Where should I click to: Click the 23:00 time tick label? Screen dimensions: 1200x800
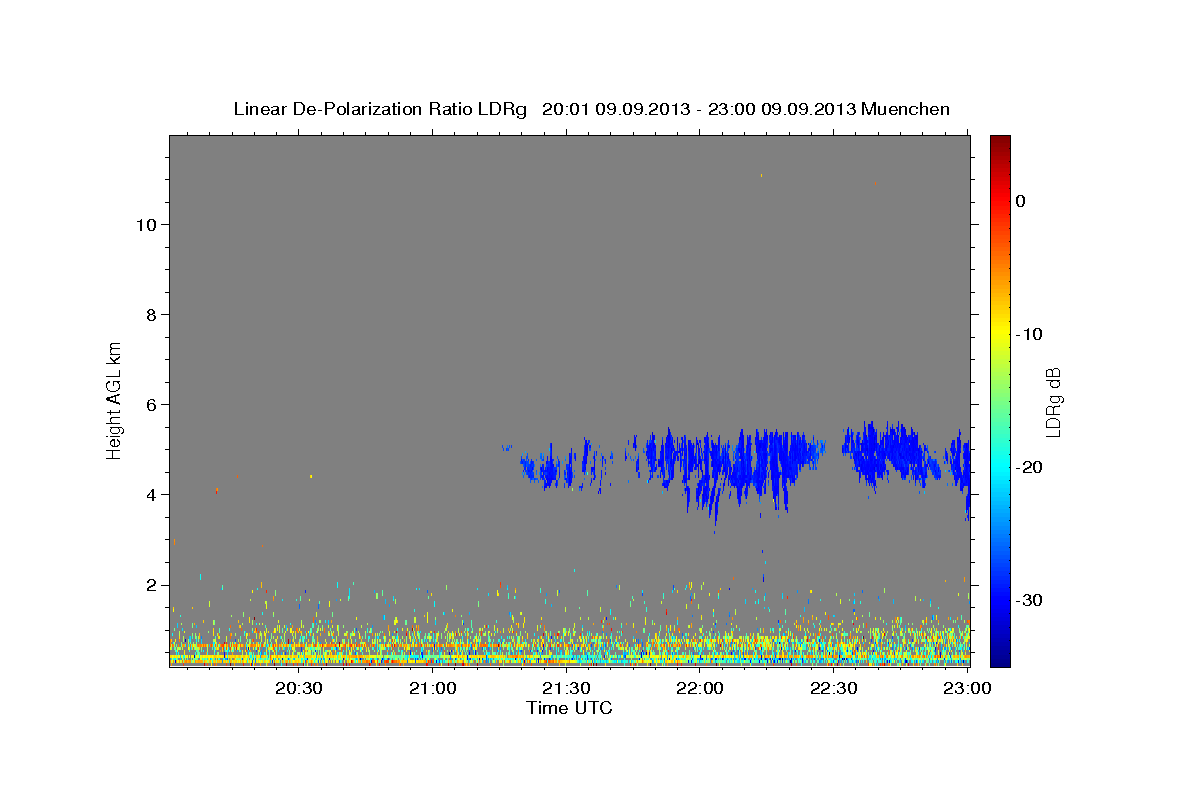pyautogui.click(x=967, y=688)
